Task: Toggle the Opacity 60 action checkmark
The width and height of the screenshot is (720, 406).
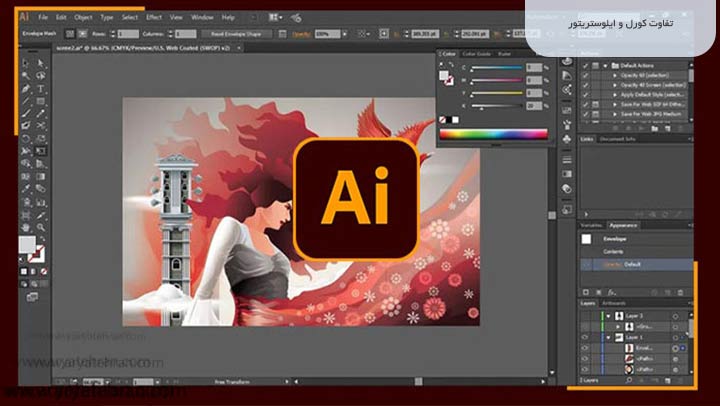Action: tap(585, 75)
